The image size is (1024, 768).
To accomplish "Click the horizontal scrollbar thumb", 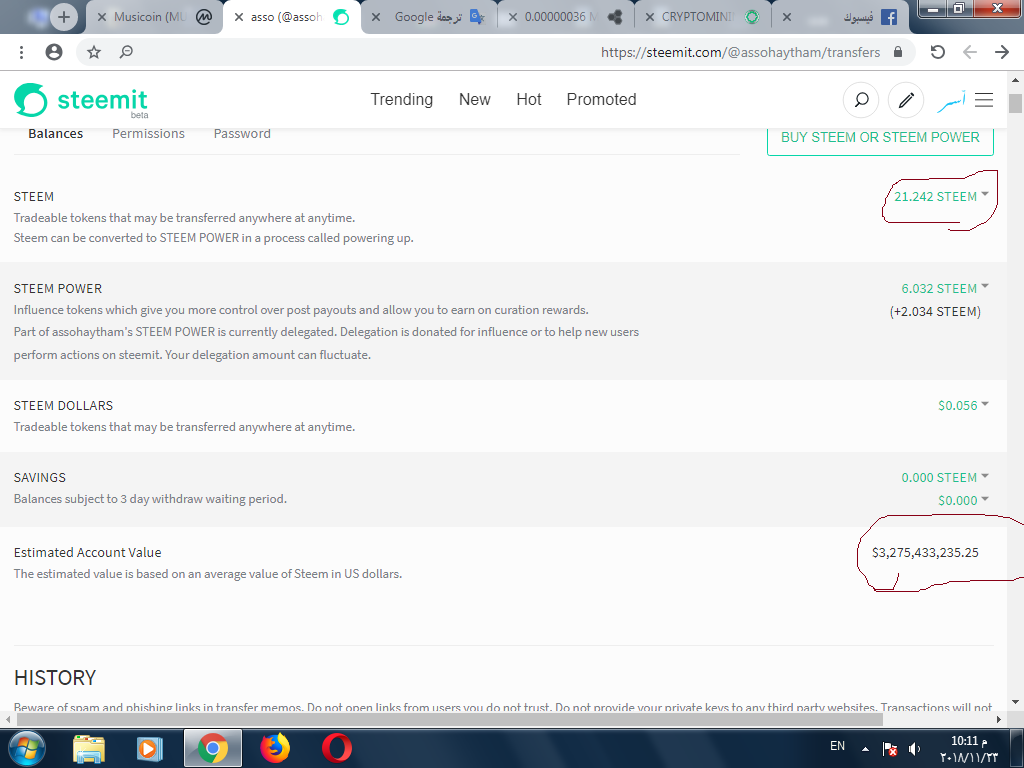I will click(x=450, y=719).
